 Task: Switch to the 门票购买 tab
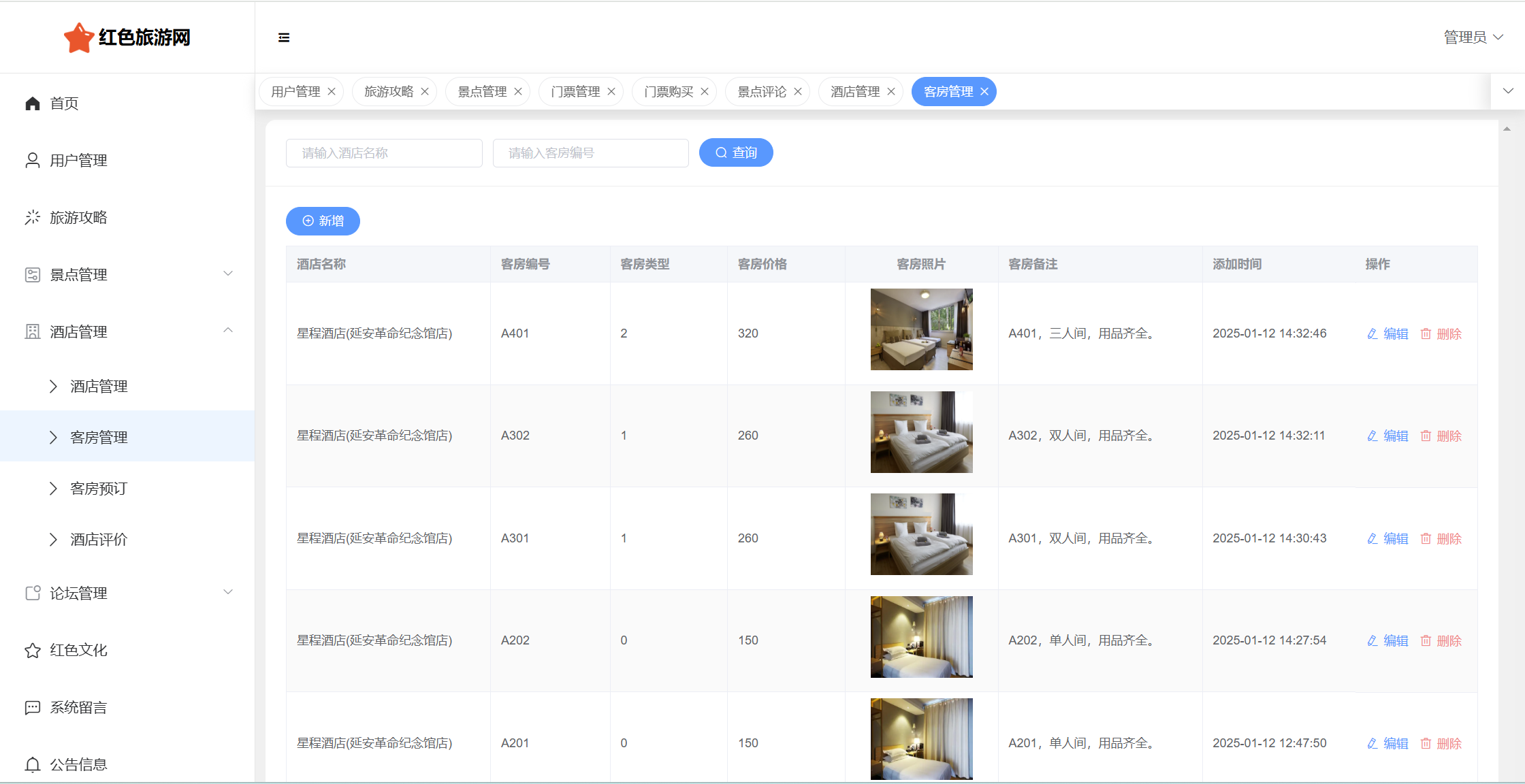coord(668,92)
